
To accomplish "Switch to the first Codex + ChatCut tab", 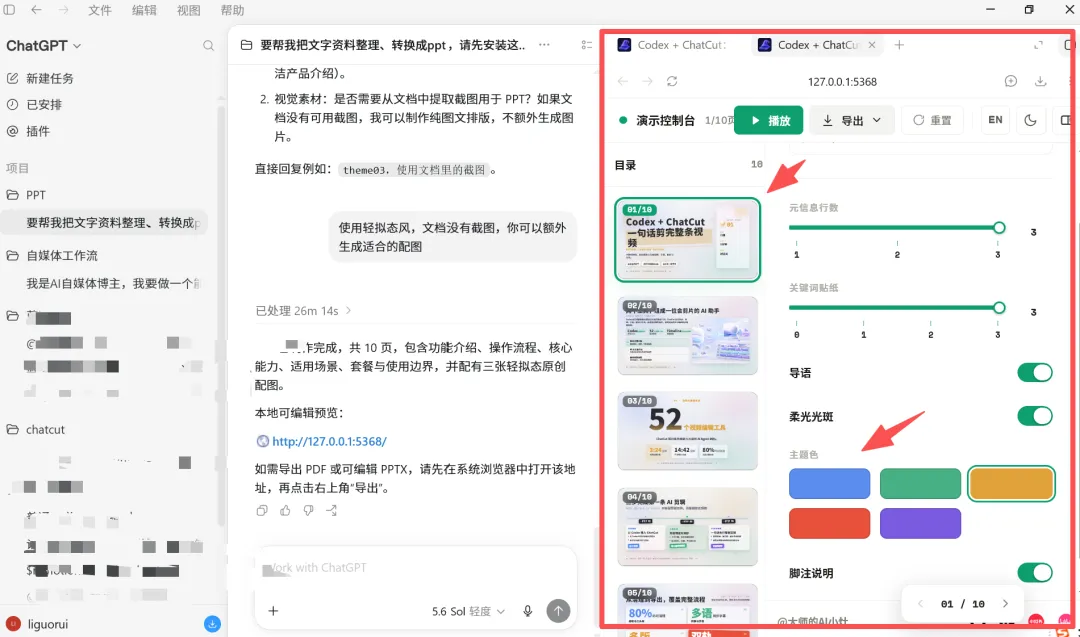I will pos(674,45).
